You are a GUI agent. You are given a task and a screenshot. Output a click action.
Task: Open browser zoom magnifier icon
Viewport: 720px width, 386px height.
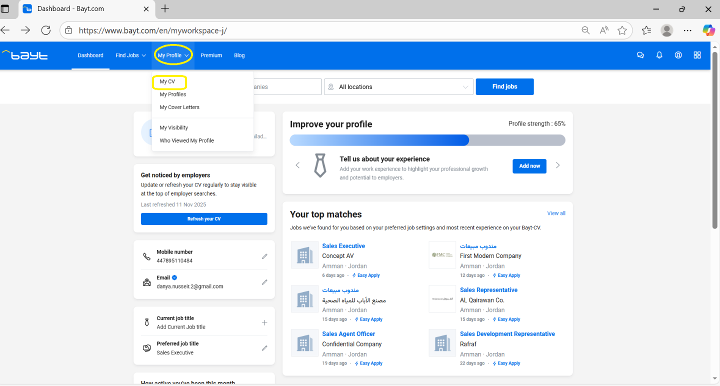pos(585,30)
